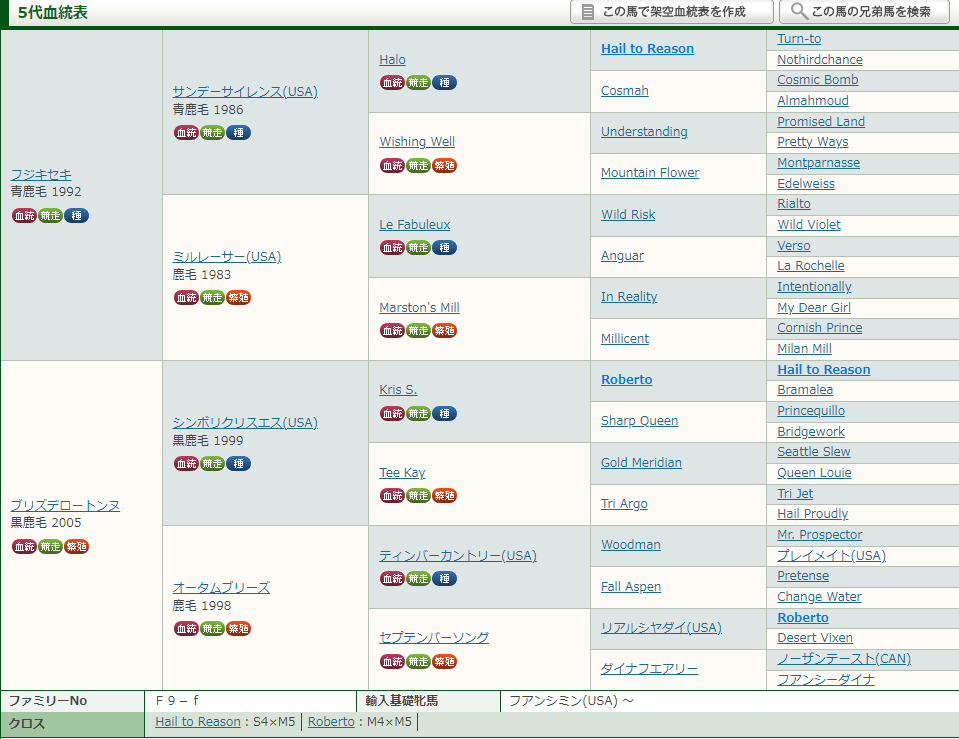Open the Mr. Prospector link
Screen dimensions: 959x739
tap(820, 535)
